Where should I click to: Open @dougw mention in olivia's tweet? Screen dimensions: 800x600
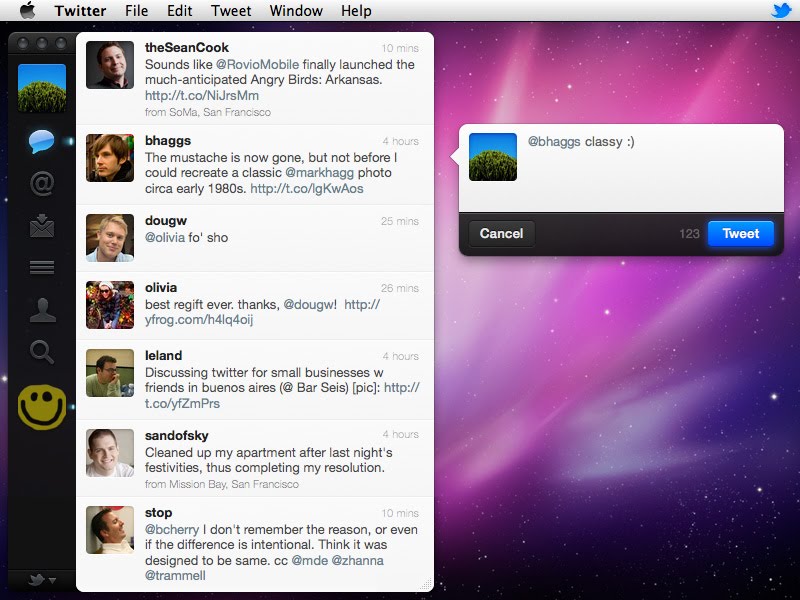coord(310,305)
